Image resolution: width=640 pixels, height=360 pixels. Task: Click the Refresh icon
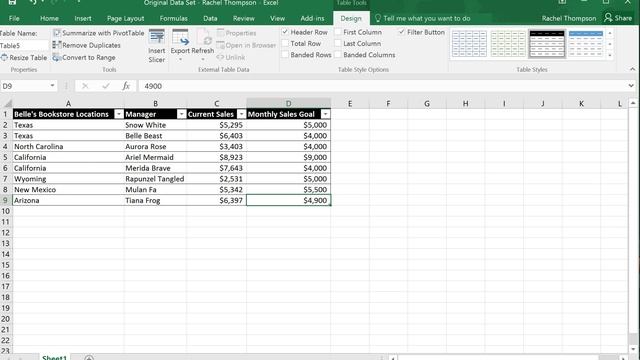203,38
